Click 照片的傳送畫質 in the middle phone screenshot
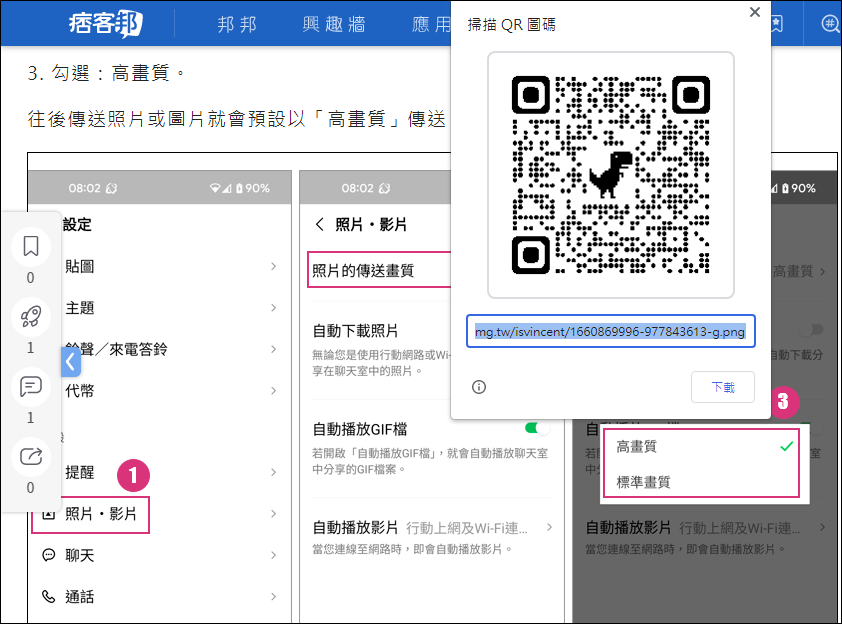Screen dimensions: 842x624 coord(363,270)
